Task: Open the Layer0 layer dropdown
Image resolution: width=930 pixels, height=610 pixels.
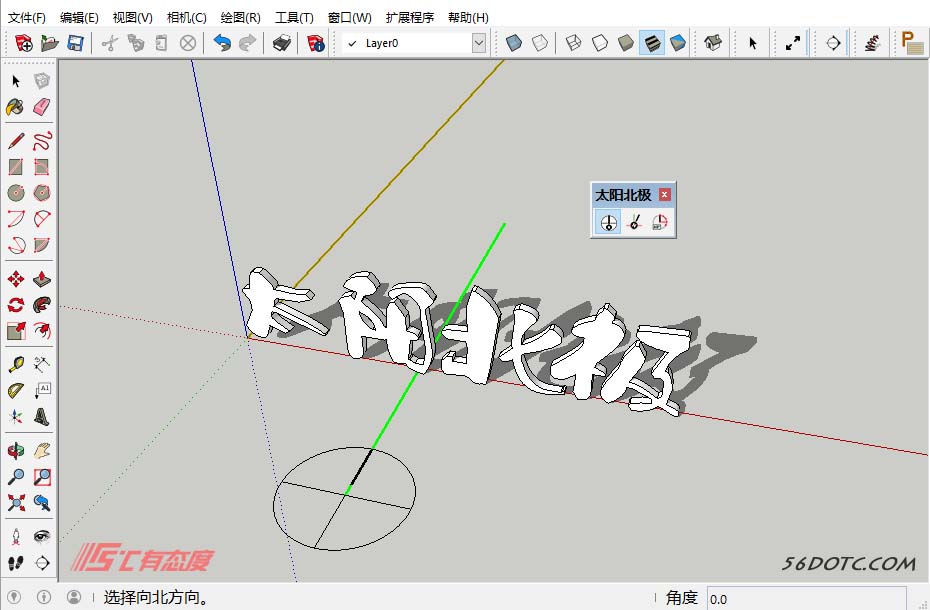Action: click(x=478, y=43)
